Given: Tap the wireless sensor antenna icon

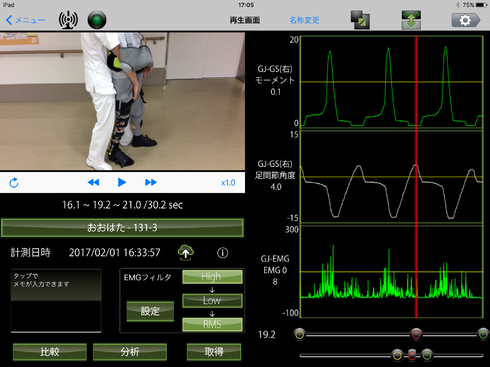Looking at the screenshot, I should click(x=68, y=20).
